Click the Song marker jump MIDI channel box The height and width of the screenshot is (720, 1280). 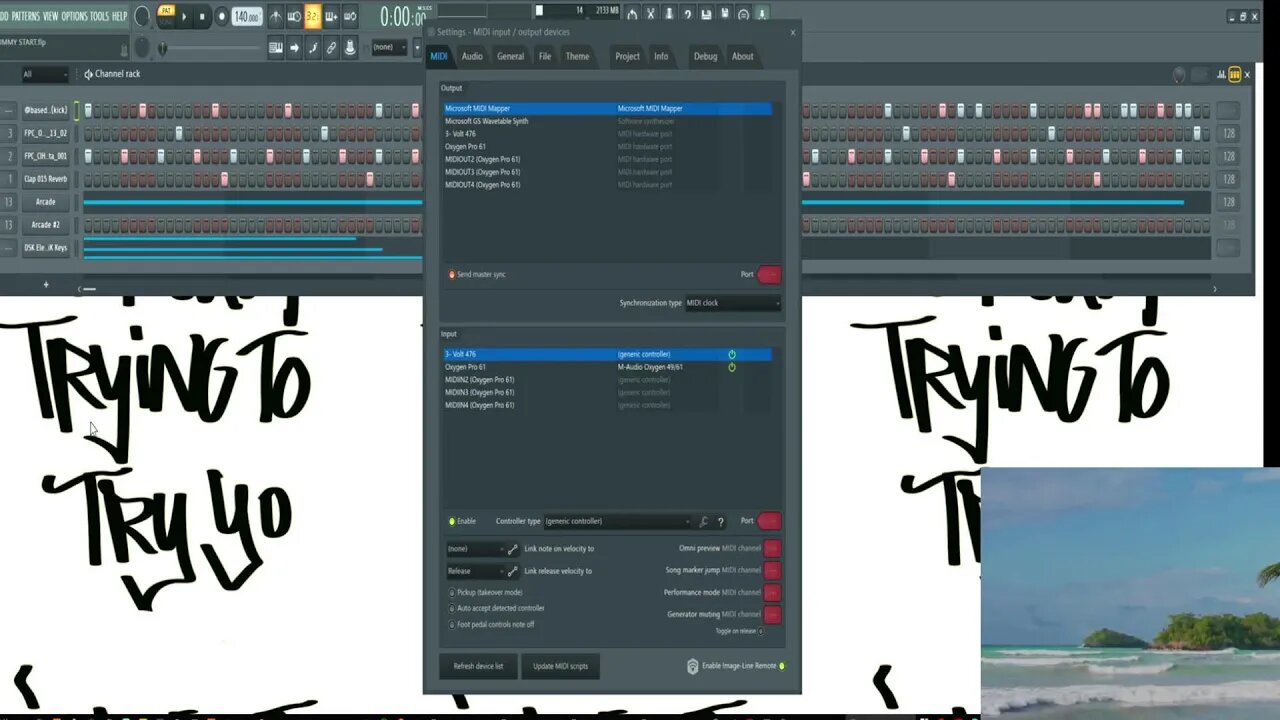click(772, 570)
